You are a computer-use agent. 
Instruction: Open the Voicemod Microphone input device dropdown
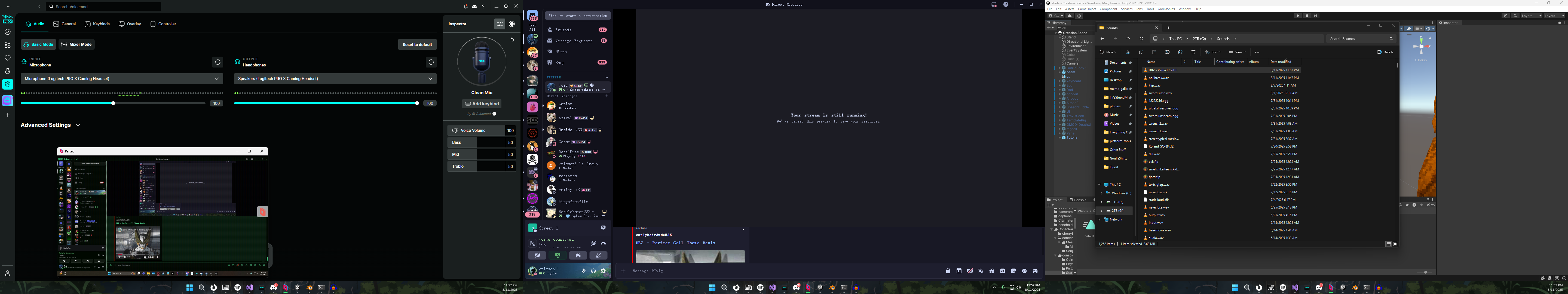[x=122, y=78]
